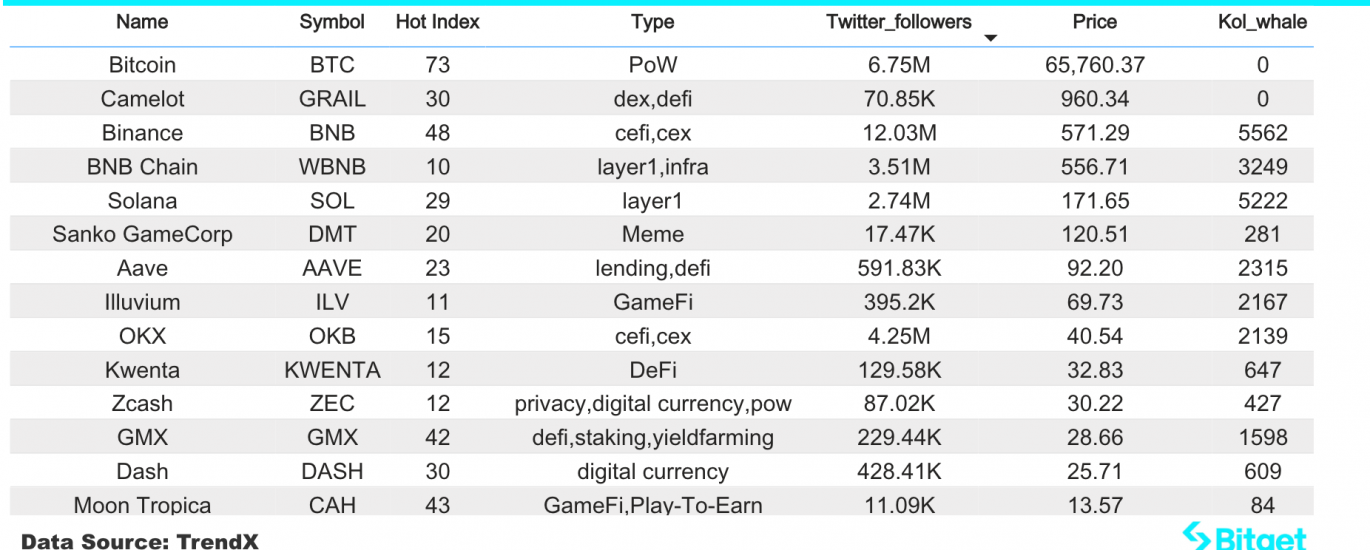Viewport: 1370px width, 550px height.
Task: Sort by the Name column header
Action: pos(142,21)
